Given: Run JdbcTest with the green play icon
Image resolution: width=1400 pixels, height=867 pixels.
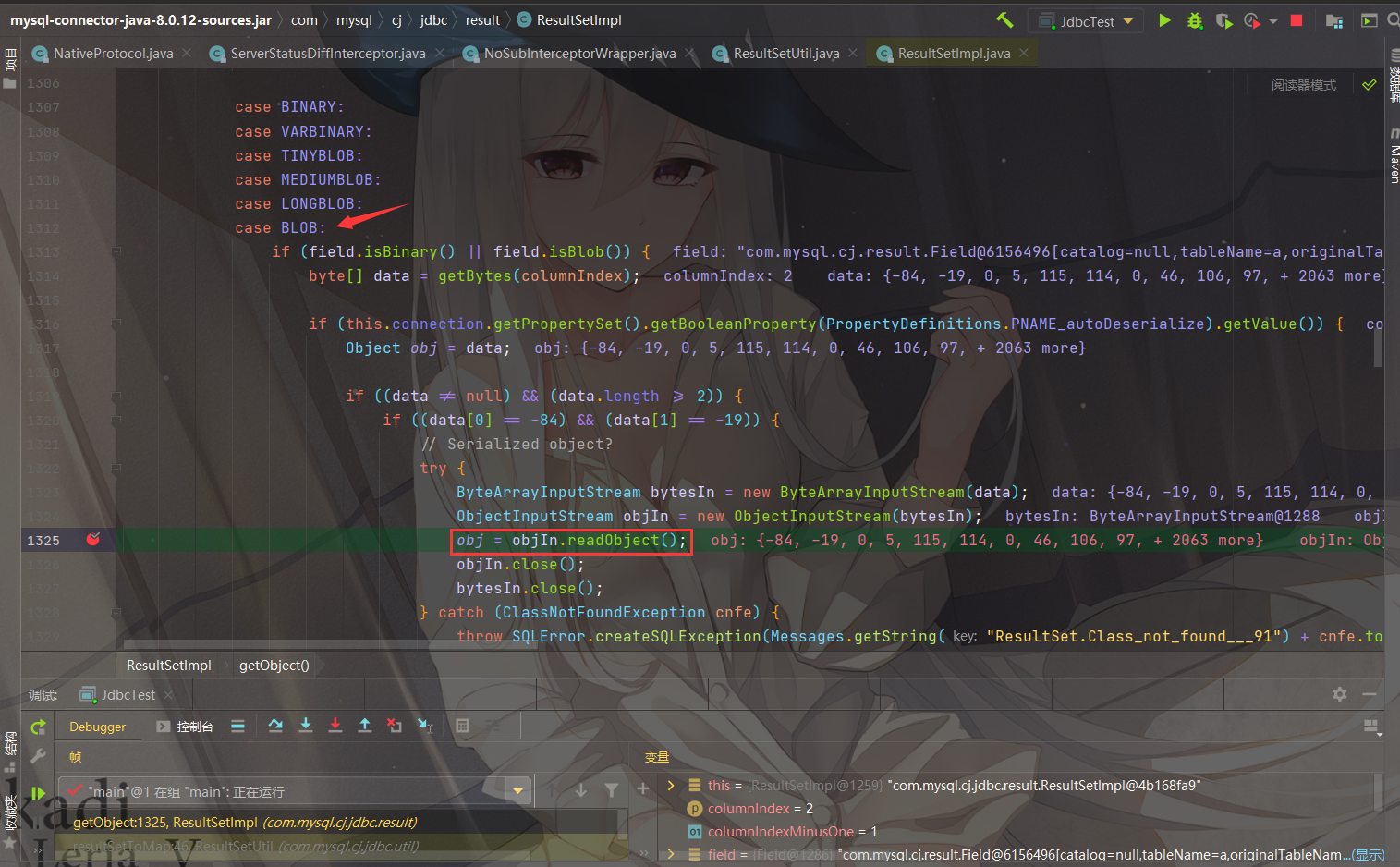Looking at the screenshot, I should (x=1164, y=20).
